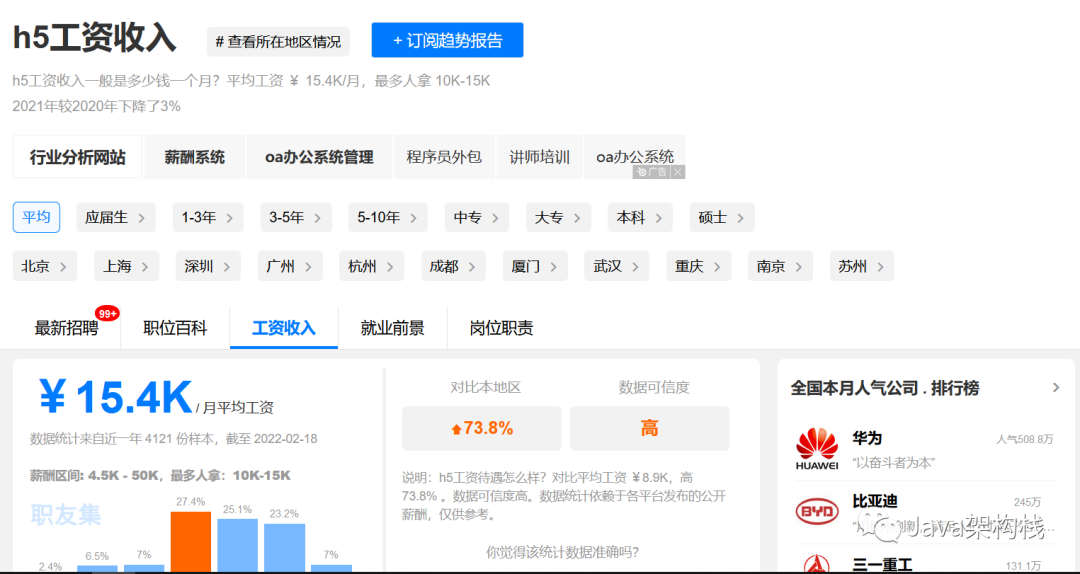The image size is (1080, 574).
Task: Open oa办公系统 ad link
Action: (635, 157)
